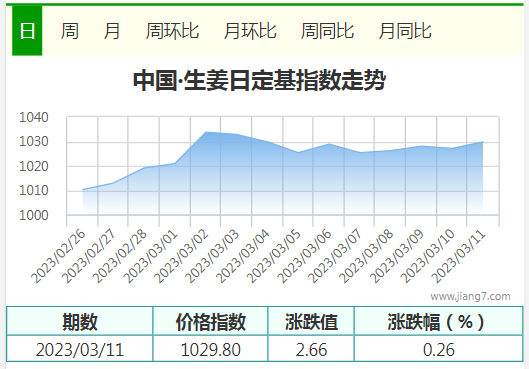Click the 1040 y-axis label
The image size is (529, 369).
[34, 117]
